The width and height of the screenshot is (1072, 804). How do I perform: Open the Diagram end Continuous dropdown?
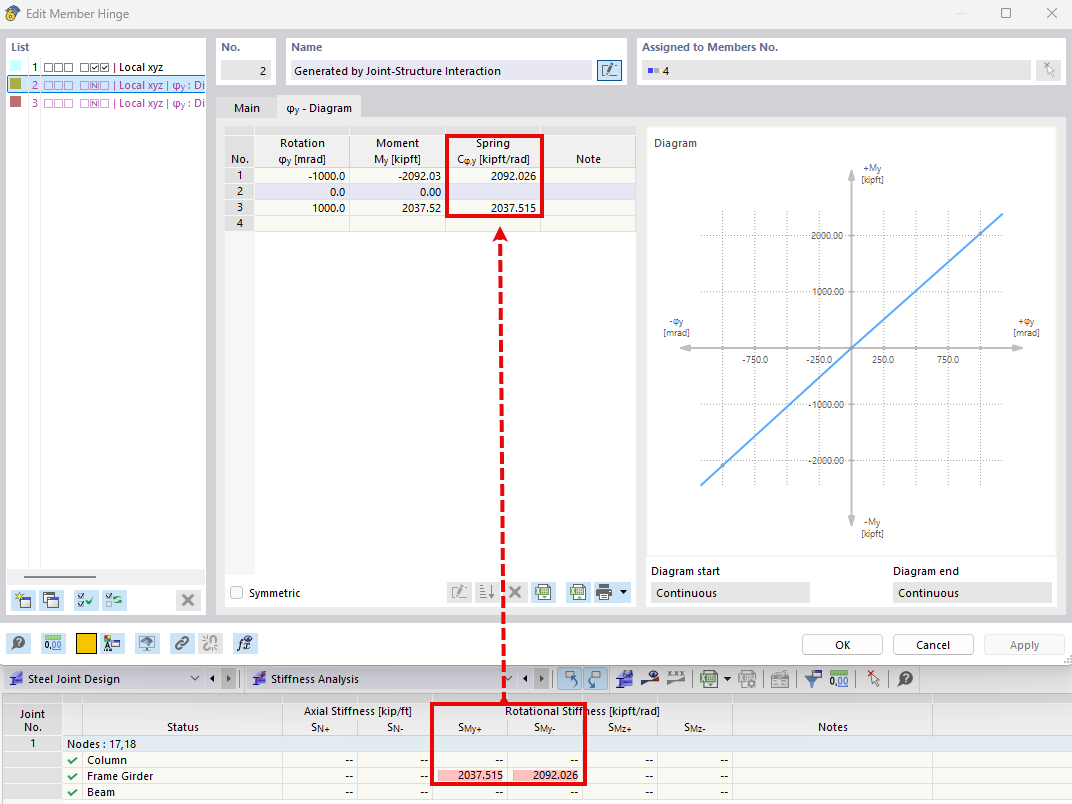pyautogui.click(x=971, y=592)
